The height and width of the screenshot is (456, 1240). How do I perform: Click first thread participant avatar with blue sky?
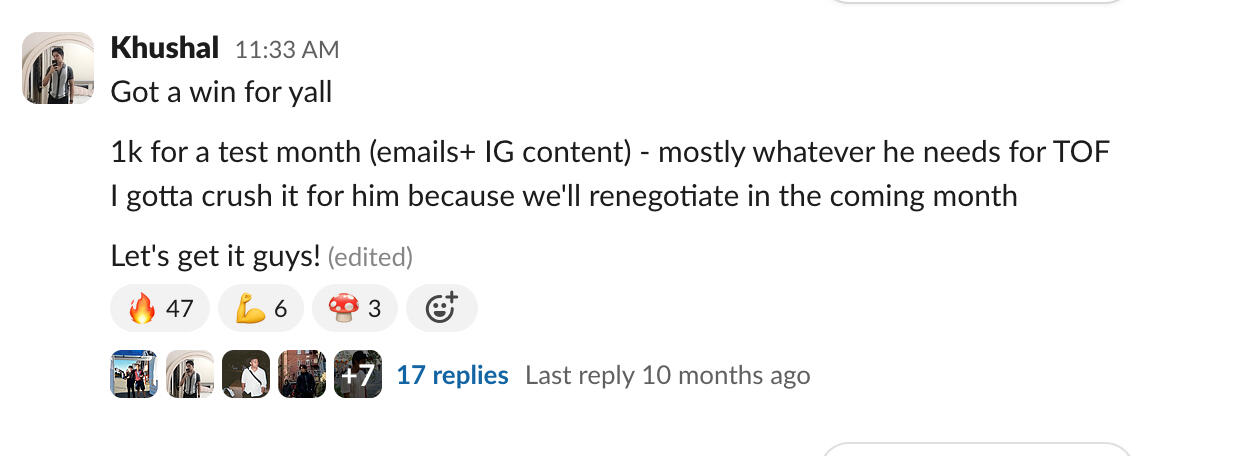[134, 375]
